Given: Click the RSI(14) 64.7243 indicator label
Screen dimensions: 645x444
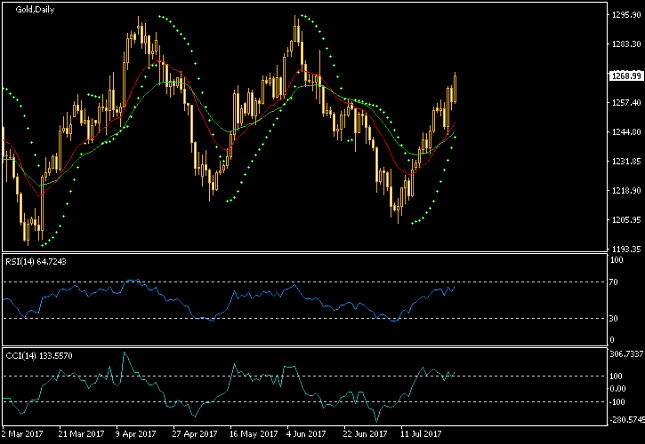Looking at the screenshot, I should (36, 262).
